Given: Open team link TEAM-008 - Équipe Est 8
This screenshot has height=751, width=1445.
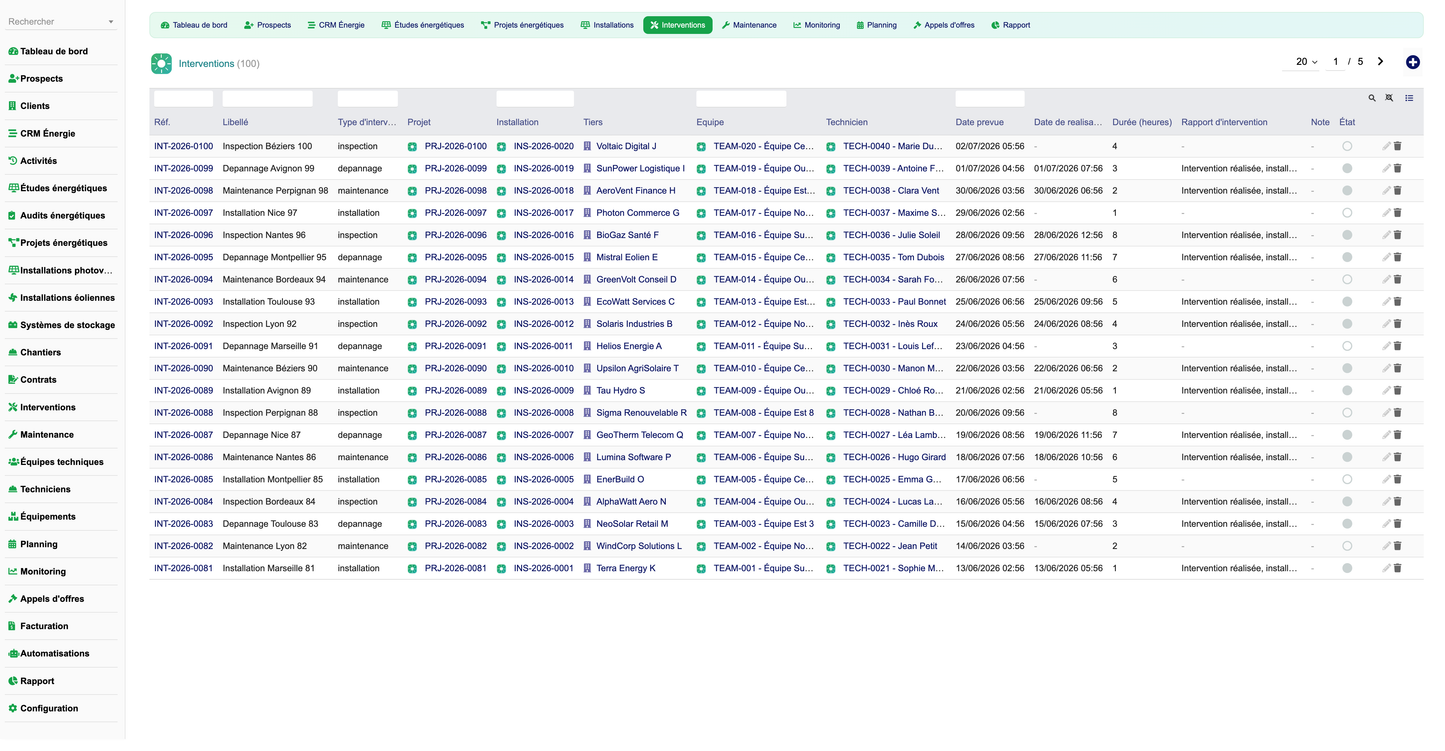Looking at the screenshot, I should [x=764, y=413].
